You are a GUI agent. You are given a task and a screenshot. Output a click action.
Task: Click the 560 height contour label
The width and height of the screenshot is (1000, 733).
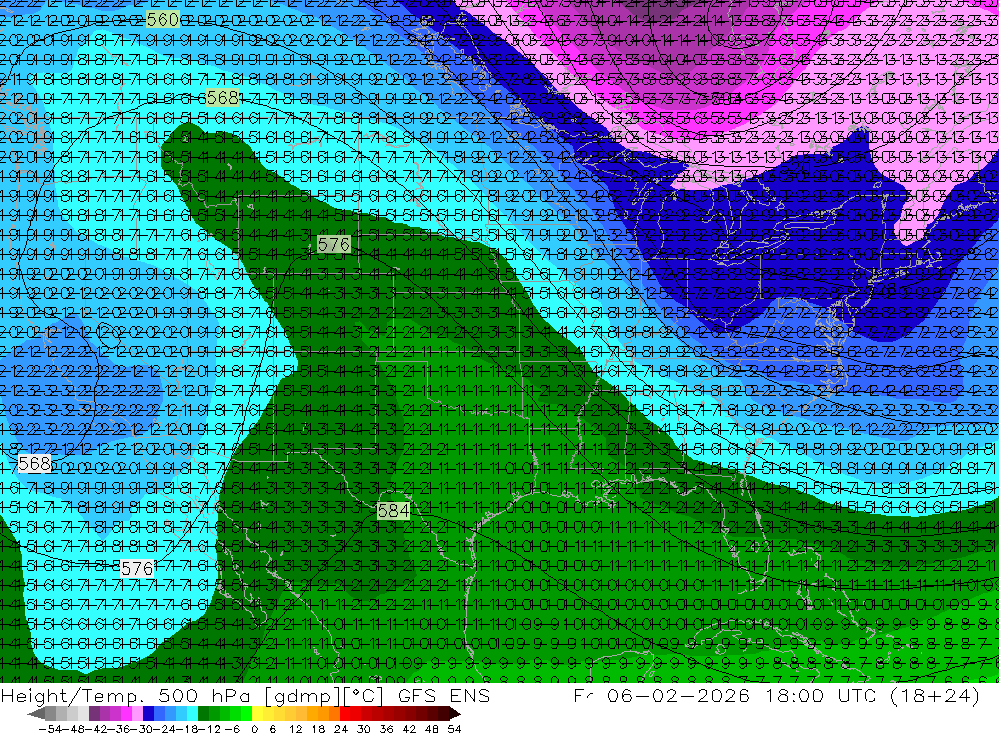point(163,20)
